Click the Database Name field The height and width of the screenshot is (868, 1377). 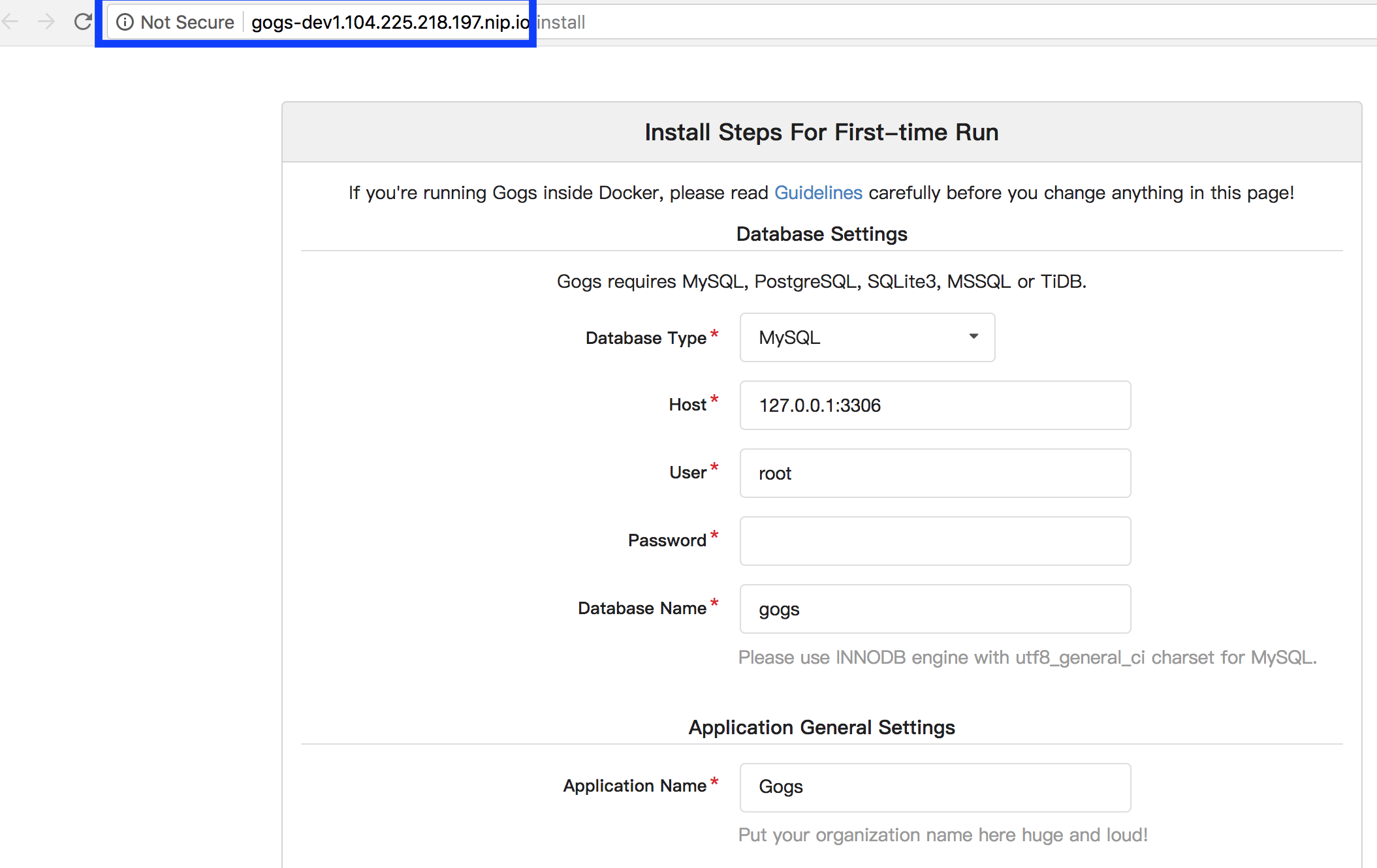[x=935, y=609]
